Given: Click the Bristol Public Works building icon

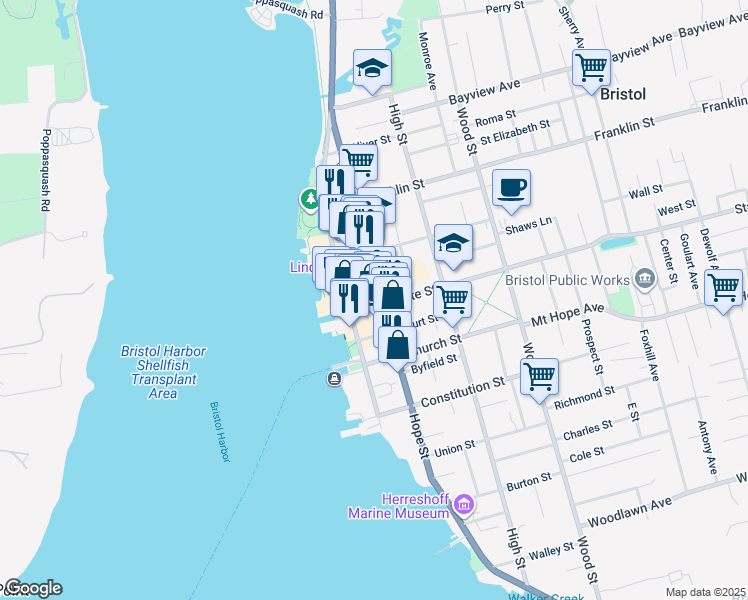Looking at the screenshot, I should click(644, 279).
